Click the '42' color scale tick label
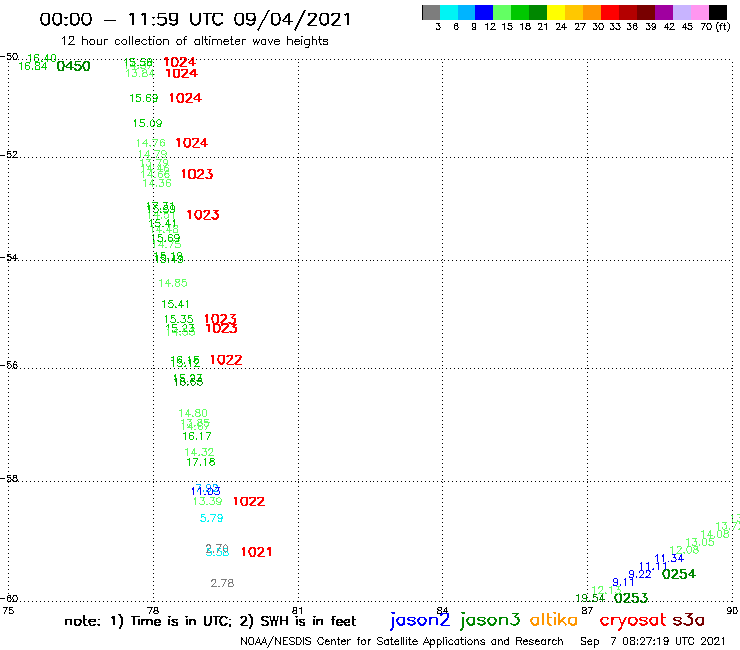 point(669,26)
